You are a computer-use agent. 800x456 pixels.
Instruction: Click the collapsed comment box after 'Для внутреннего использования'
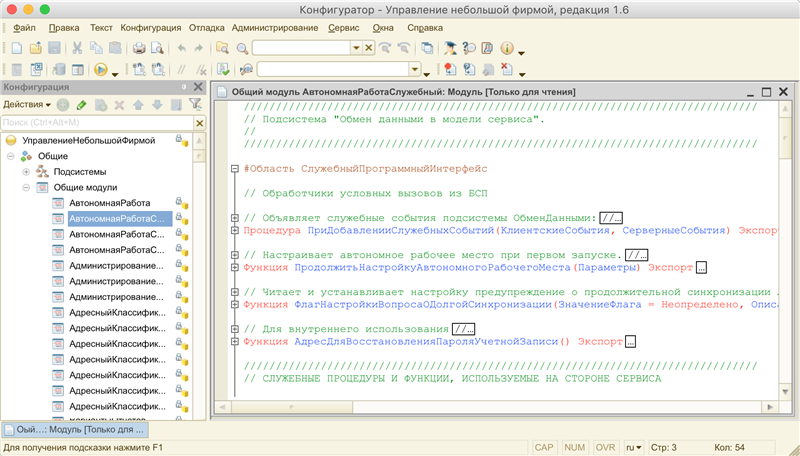[463, 329]
